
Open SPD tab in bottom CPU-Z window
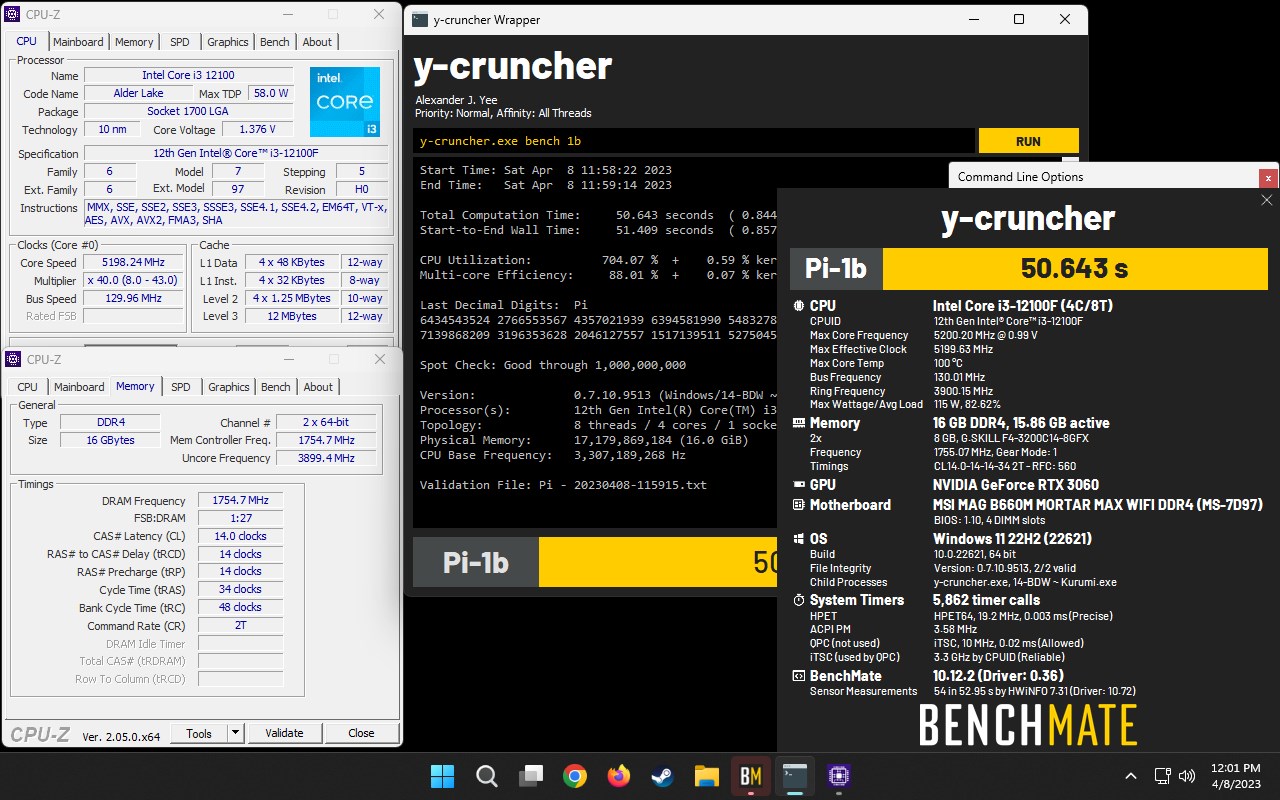pos(180,387)
